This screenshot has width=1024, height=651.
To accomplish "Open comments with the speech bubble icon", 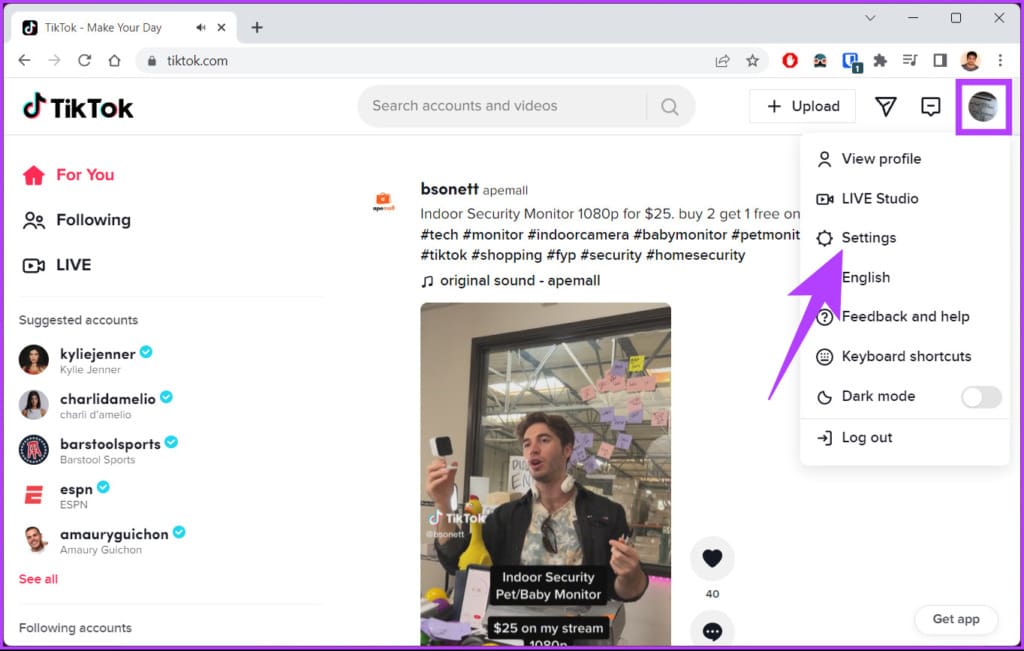I will coord(712,630).
